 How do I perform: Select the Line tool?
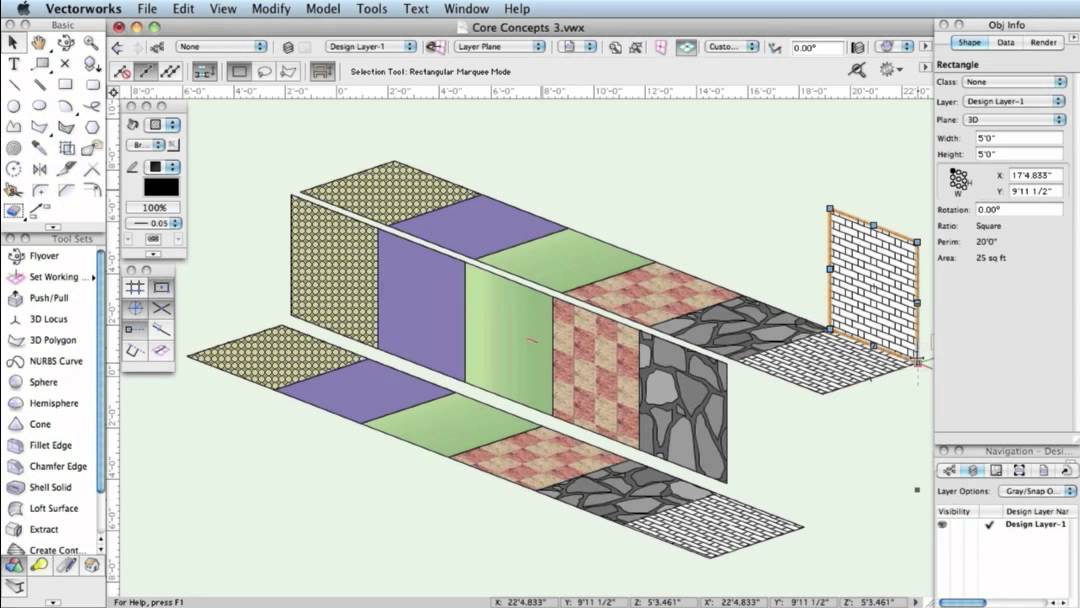[13, 85]
